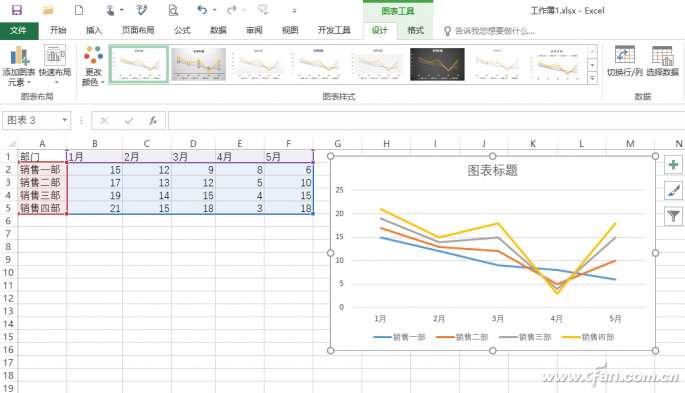
Task: Switch to the 视图 tab
Action: 290,30
